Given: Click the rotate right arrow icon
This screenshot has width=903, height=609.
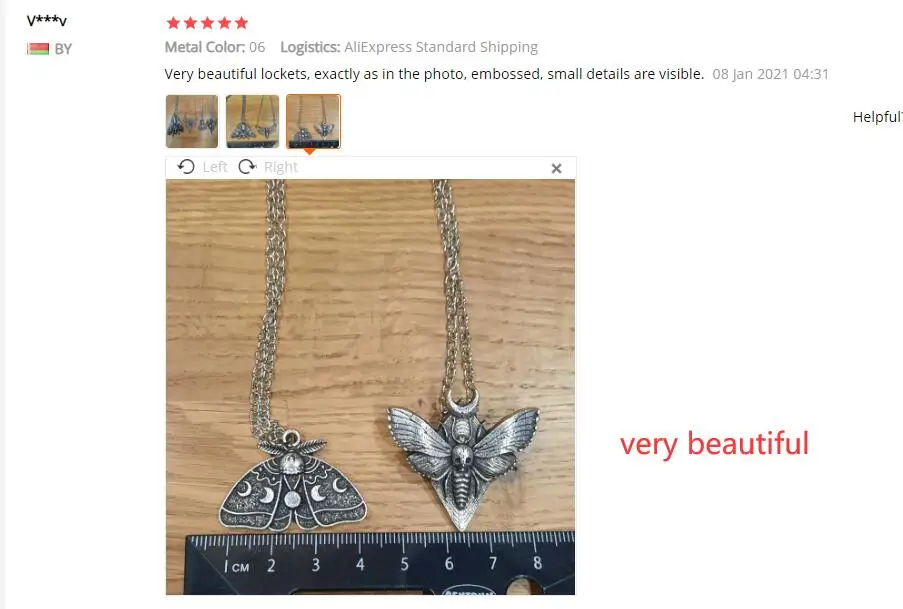Looking at the screenshot, I should 247,167.
